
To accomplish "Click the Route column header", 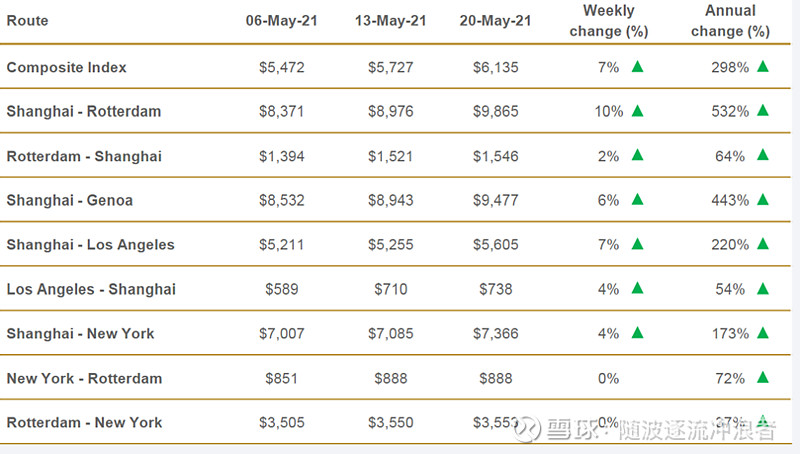I will (x=27, y=21).
